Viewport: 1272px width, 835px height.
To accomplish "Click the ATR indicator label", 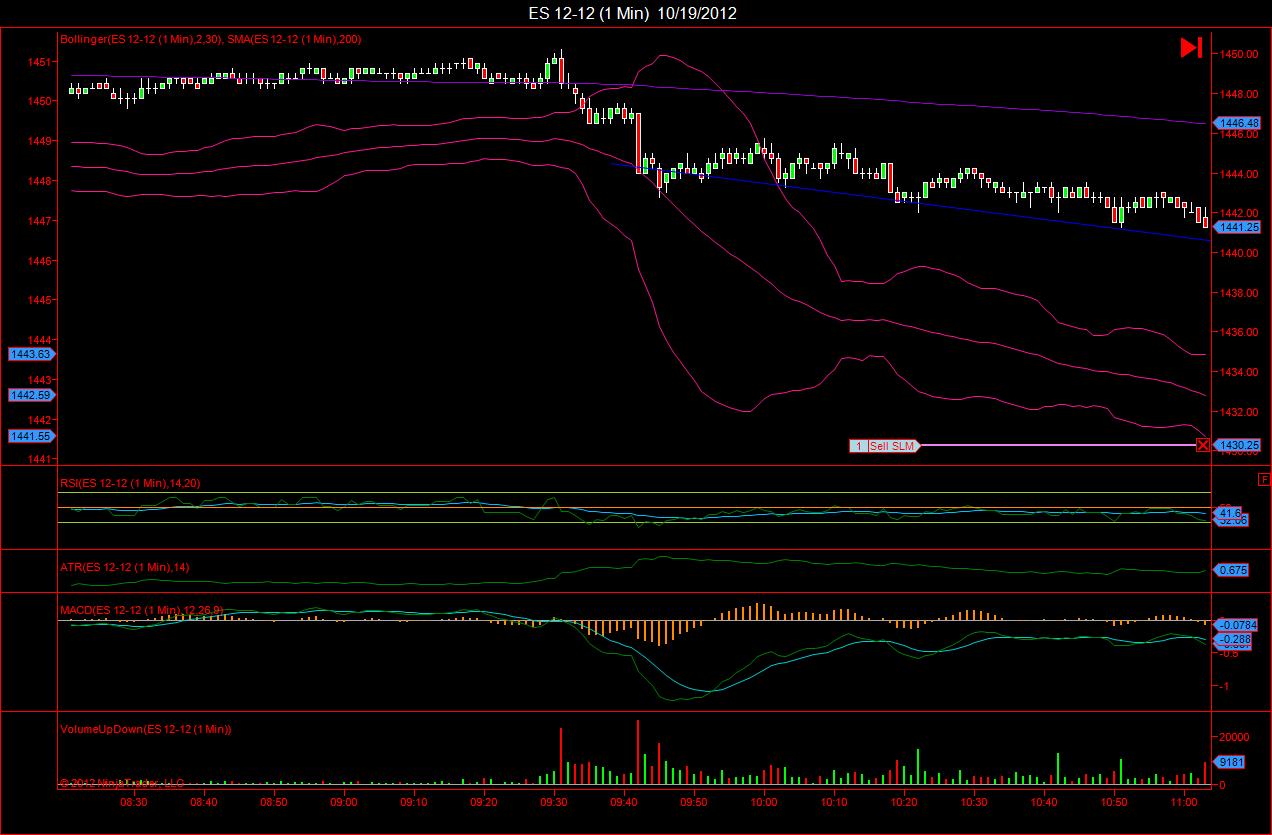I will pos(125,567).
